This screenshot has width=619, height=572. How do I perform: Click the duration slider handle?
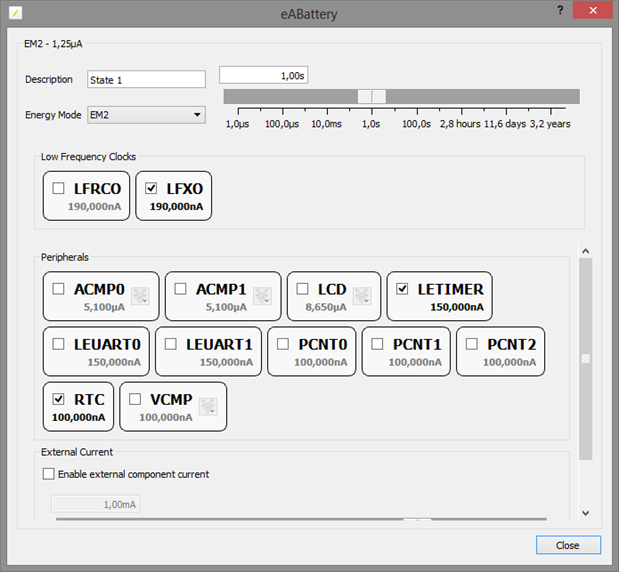tap(372, 96)
